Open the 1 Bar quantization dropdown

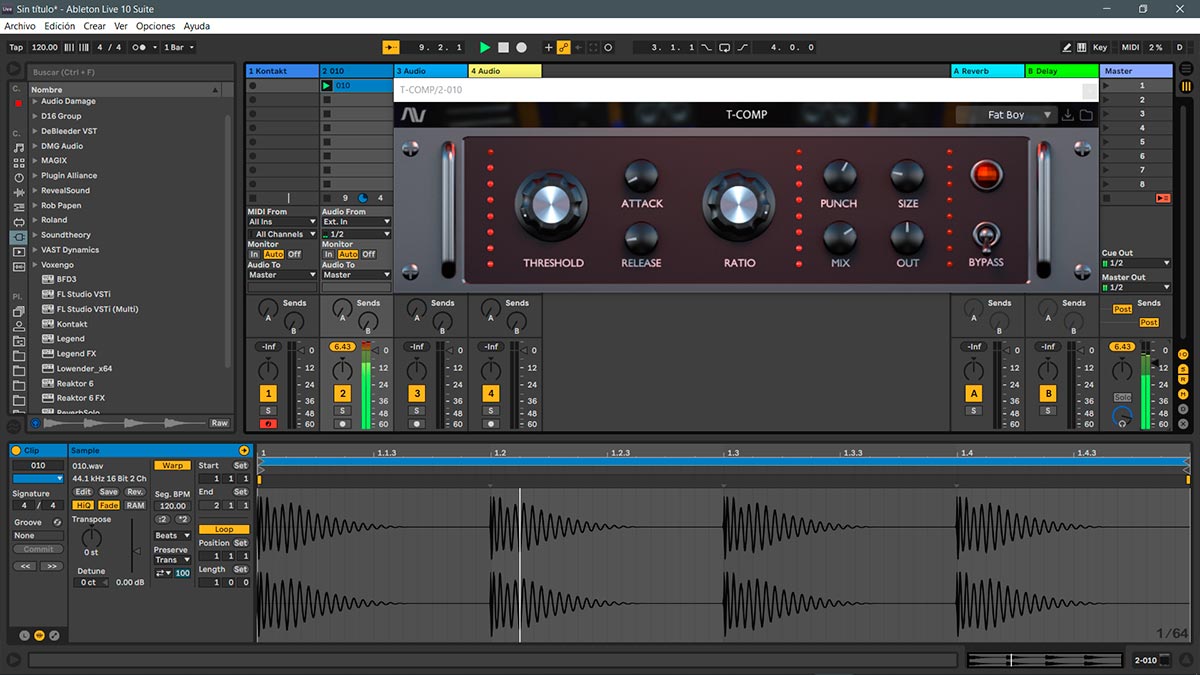coord(179,47)
